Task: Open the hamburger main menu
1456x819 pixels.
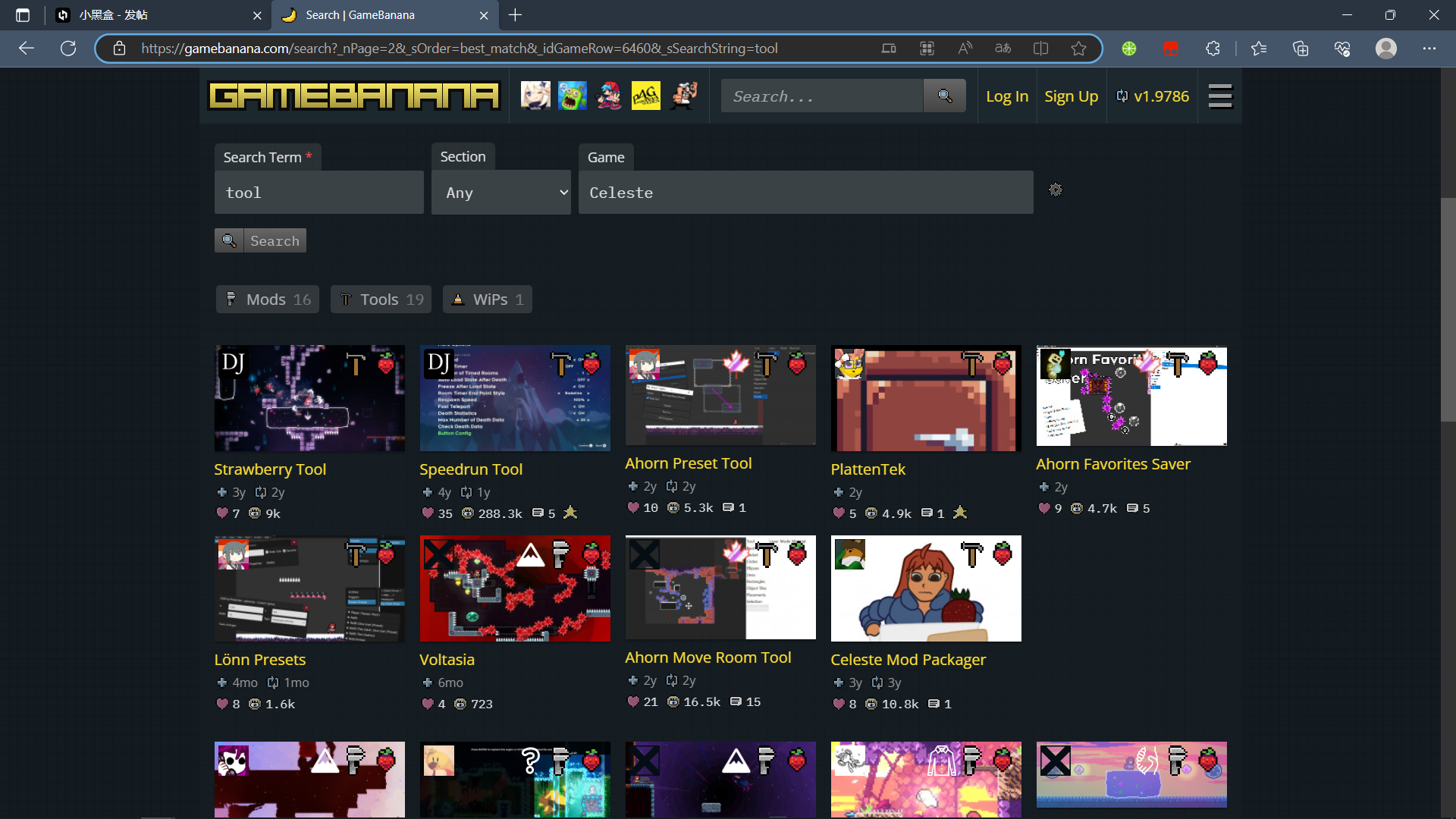Action: point(1220,96)
